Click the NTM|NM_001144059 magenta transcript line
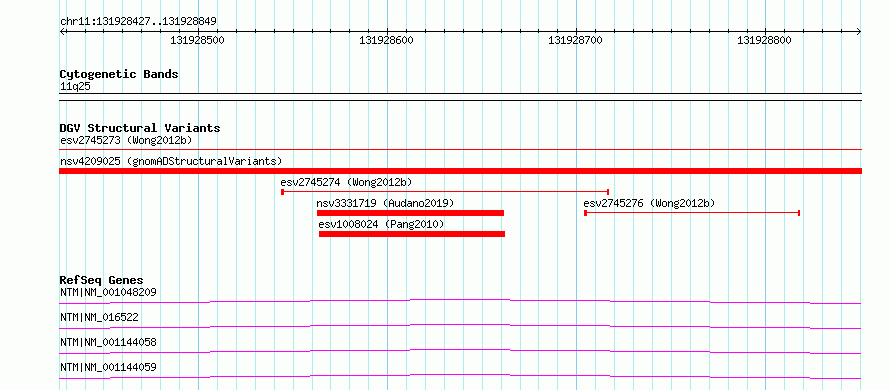This screenshot has height=390, width=890. (x=460, y=376)
